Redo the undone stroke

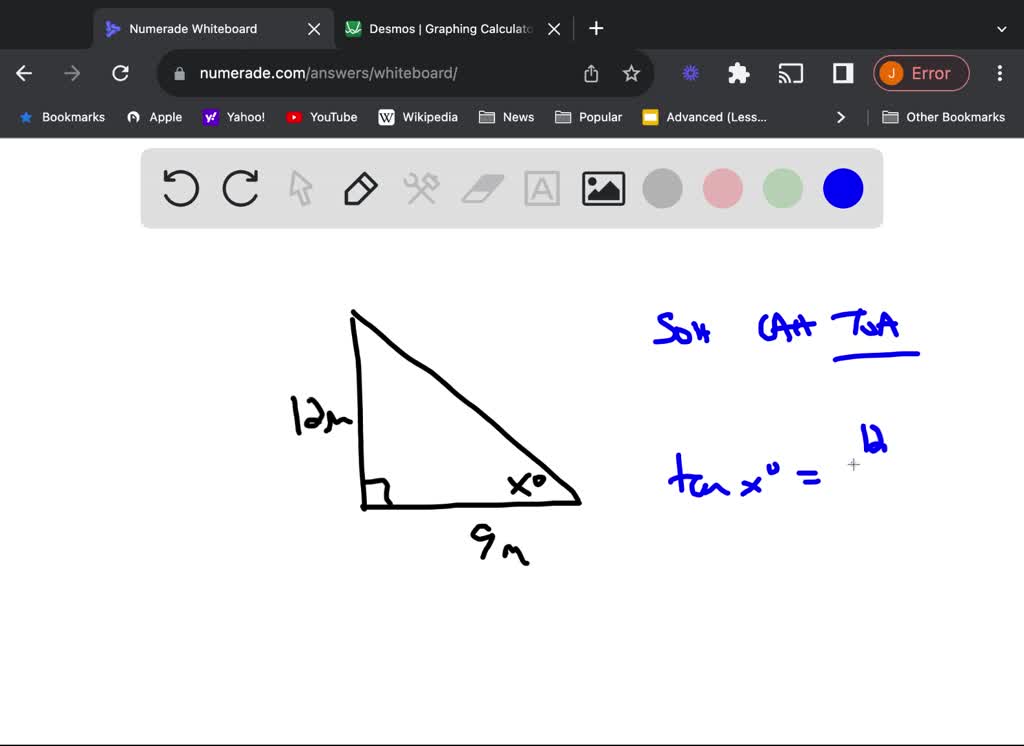point(240,188)
